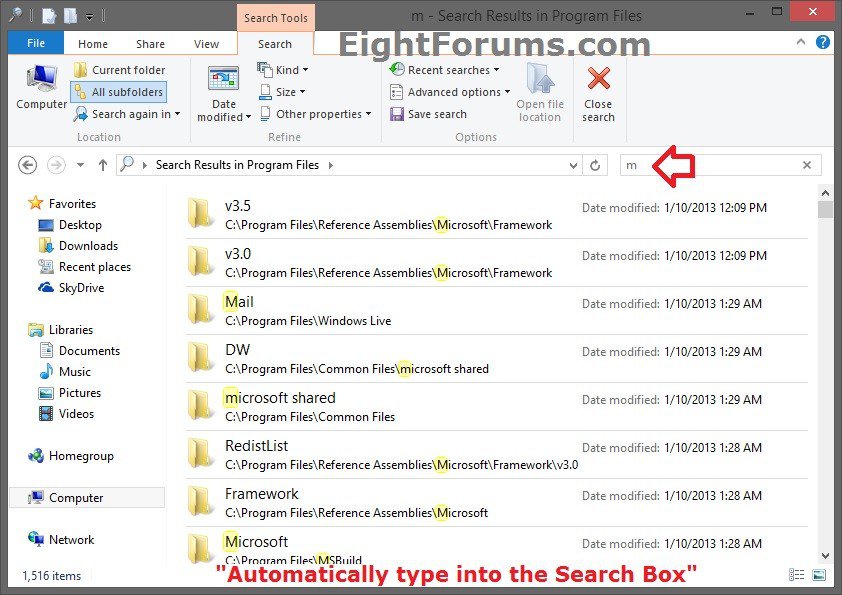842x595 pixels.
Task: Open the File menu tab
Action: (35, 44)
